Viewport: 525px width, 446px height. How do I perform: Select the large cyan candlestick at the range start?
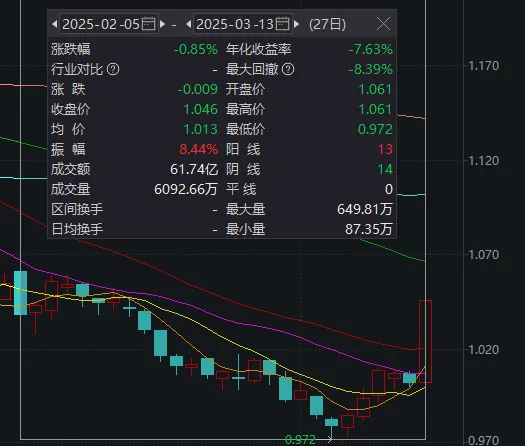20,293
